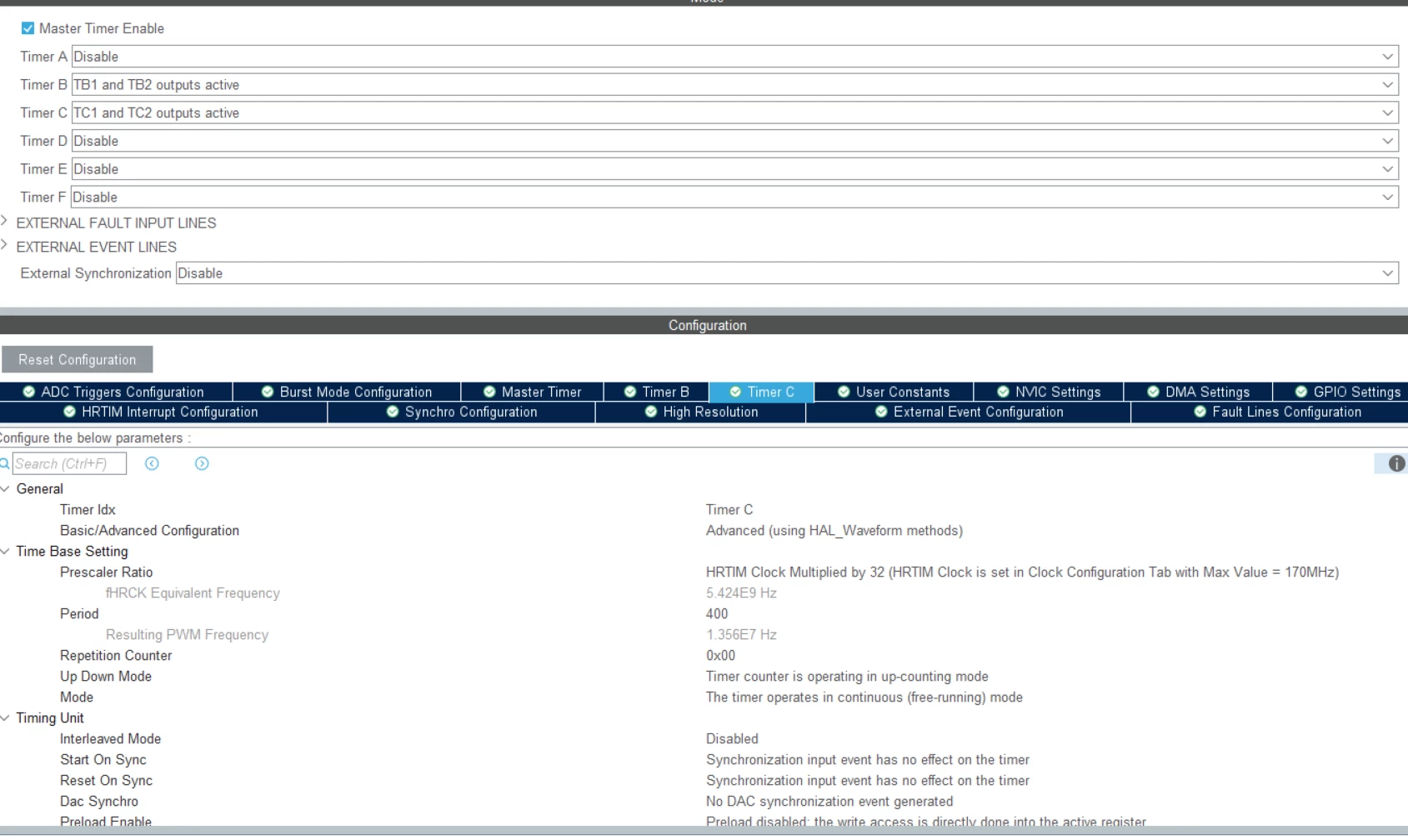
Task: Open the Timer D mode dropdown
Action: point(734,141)
